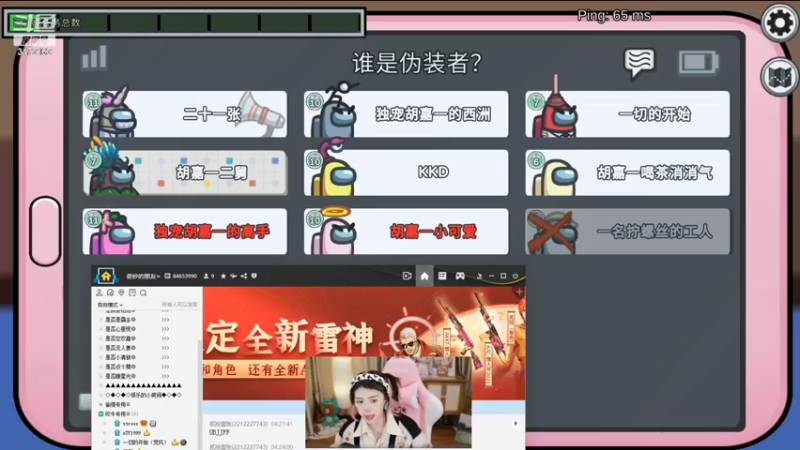Vote for player 胡嘉一二舅
Image resolution: width=800 pixels, height=450 pixels.
[185, 172]
